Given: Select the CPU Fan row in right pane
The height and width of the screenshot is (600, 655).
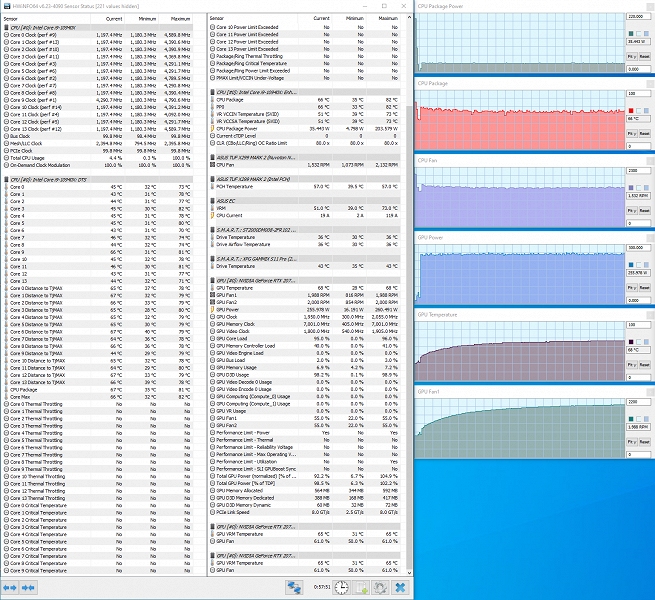Looking at the screenshot, I should tap(305, 165).
